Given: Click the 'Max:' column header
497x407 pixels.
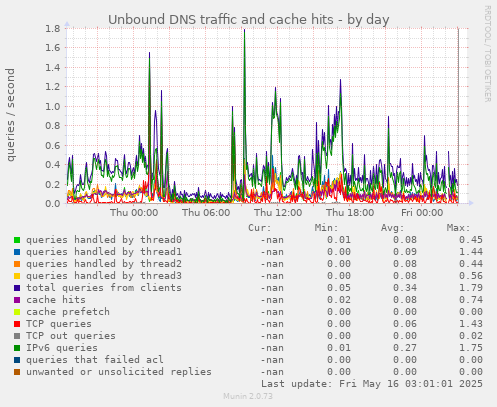Looking at the screenshot, I should (458, 228).
